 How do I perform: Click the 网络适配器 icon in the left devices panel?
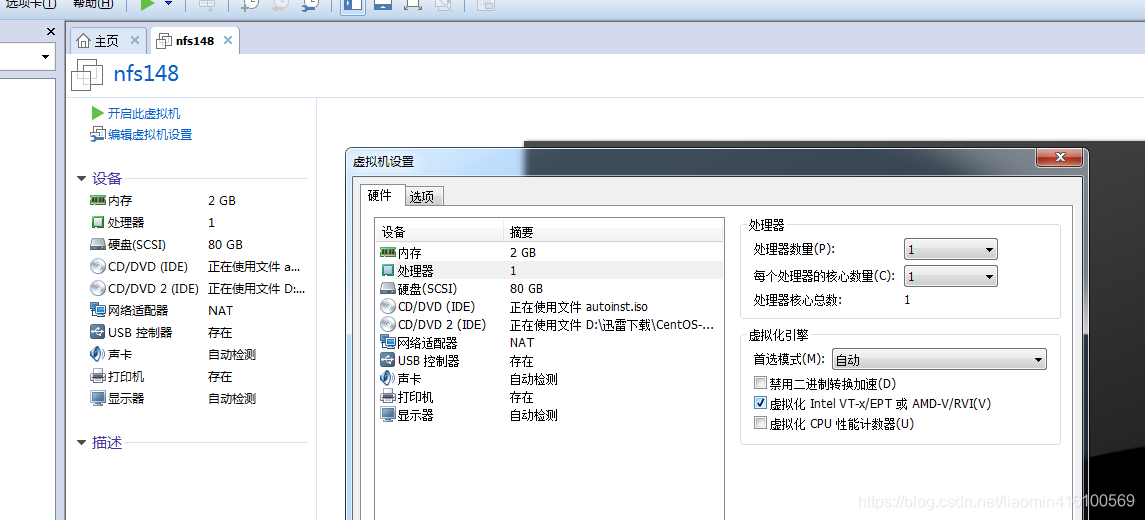(98, 310)
